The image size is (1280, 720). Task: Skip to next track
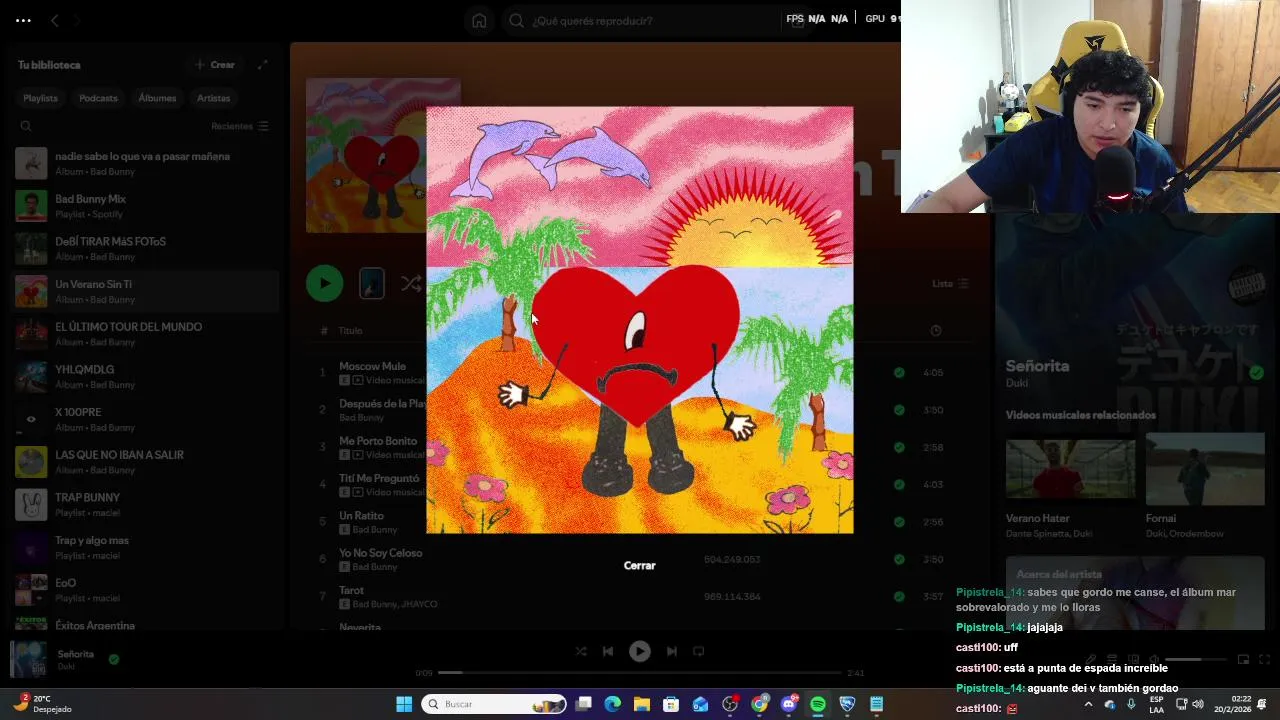click(672, 651)
